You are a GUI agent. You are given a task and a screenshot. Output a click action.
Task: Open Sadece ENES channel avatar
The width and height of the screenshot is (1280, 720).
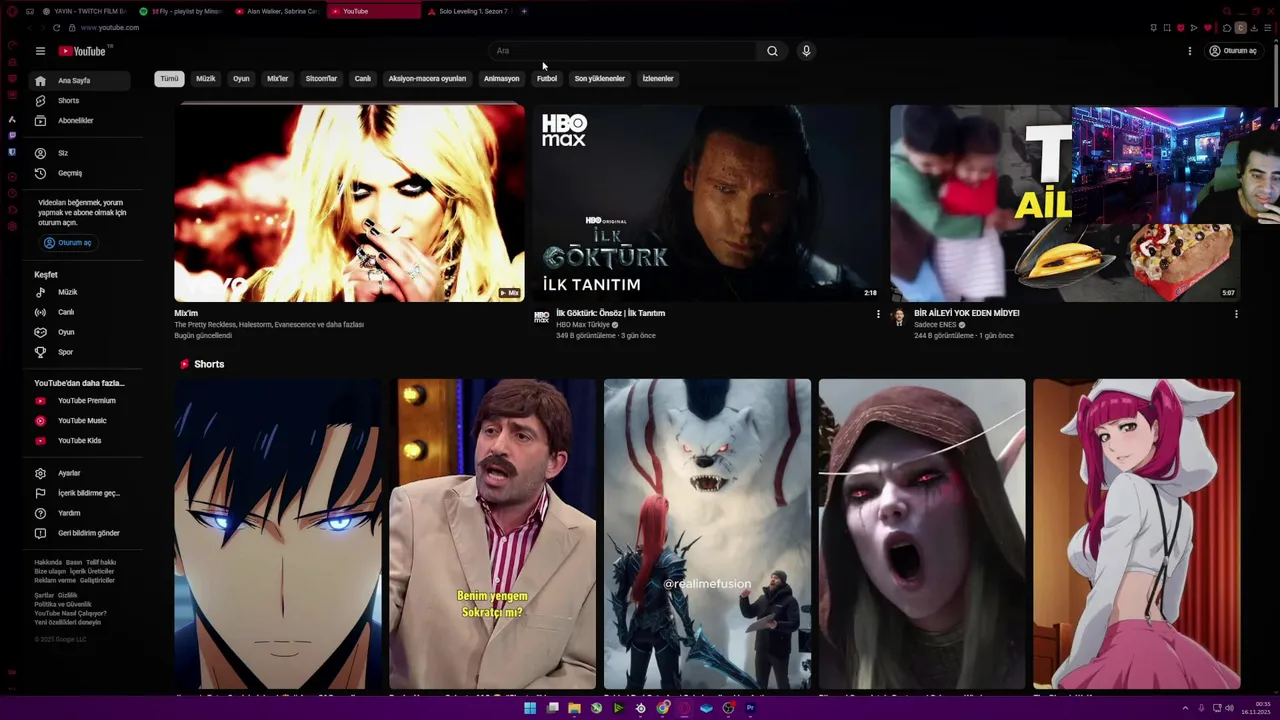coord(899,317)
